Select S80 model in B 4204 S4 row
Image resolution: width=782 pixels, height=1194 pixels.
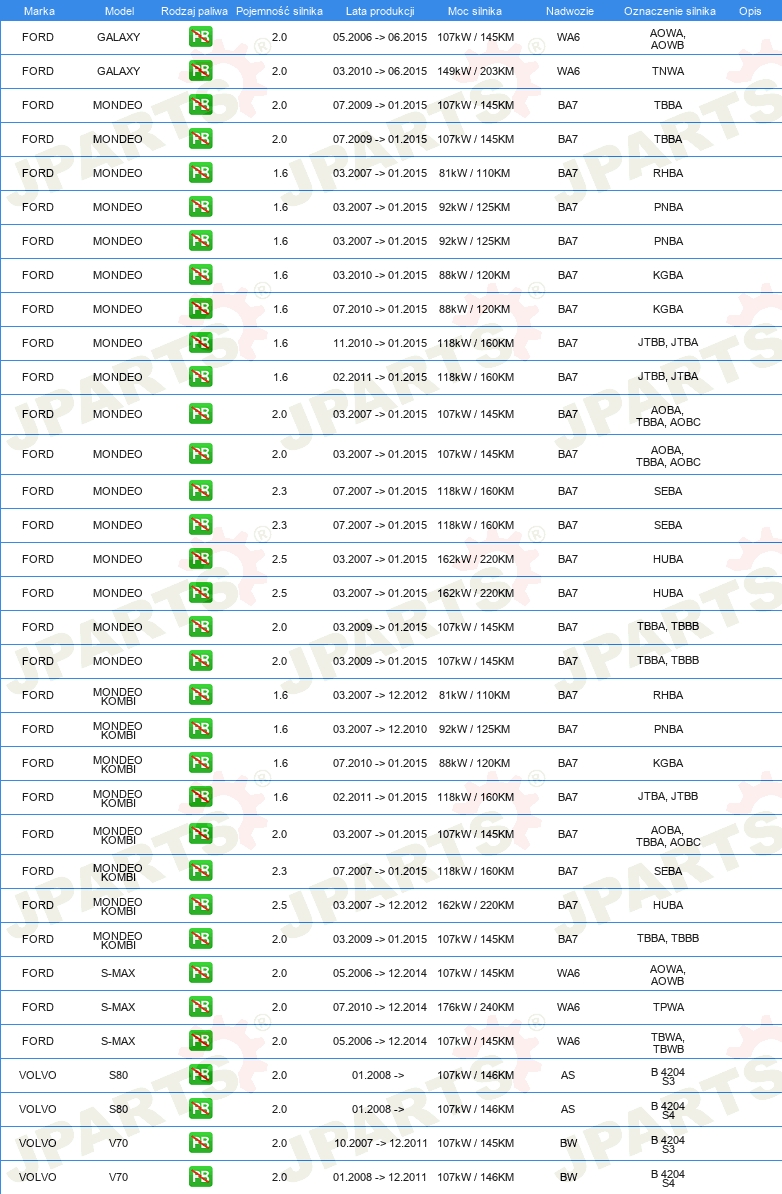[118, 1109]
